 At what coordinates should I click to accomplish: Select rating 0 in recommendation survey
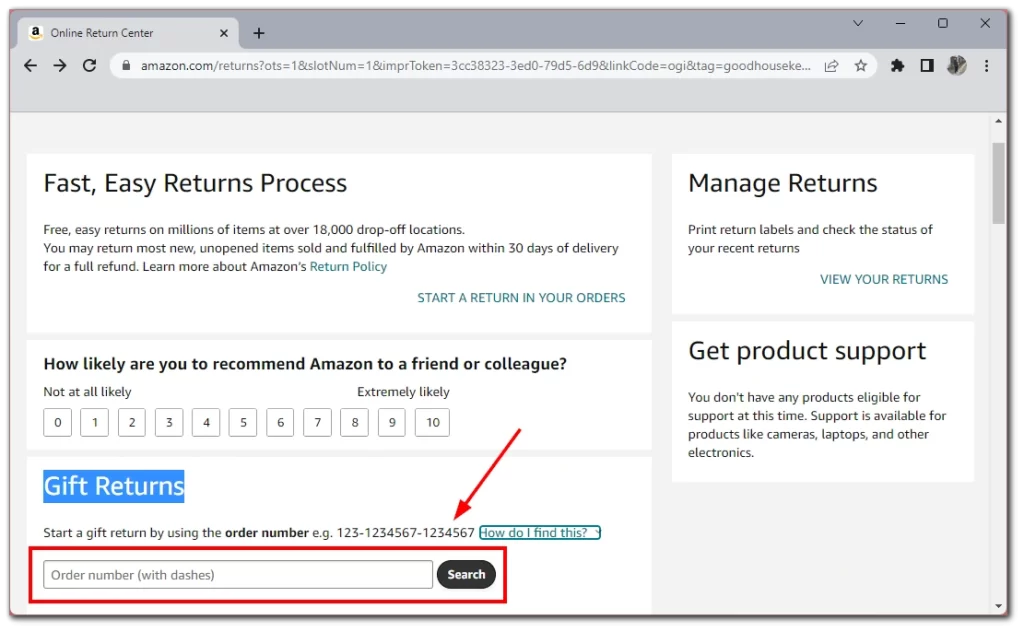[57, 423]
